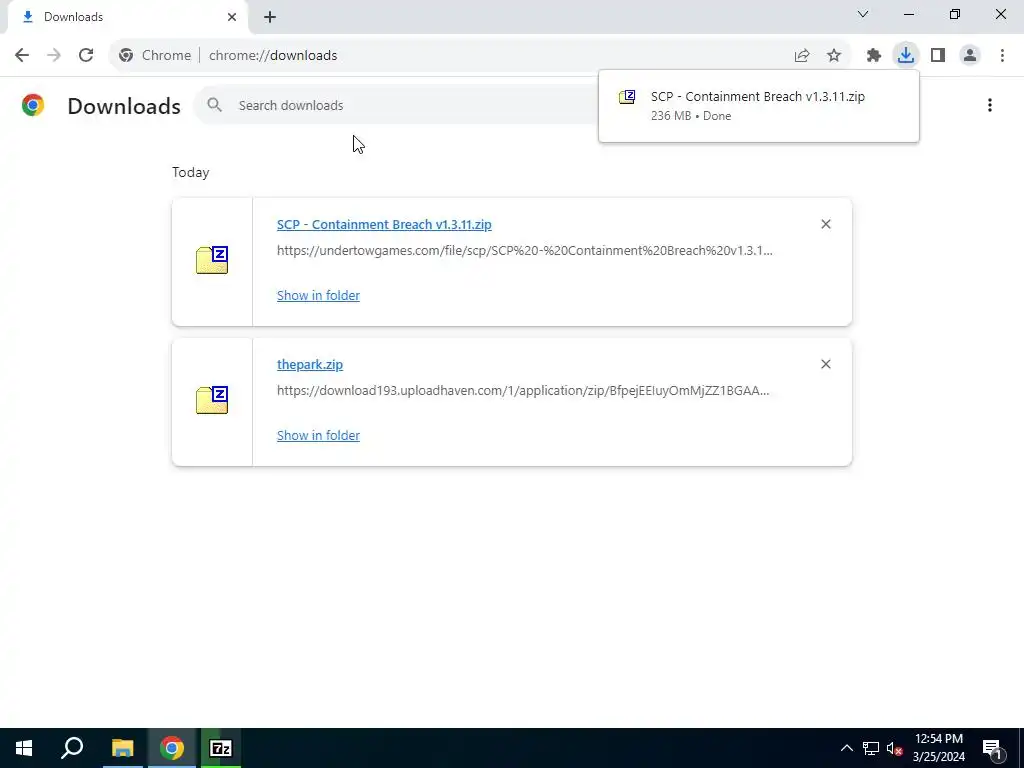Share this page icon in address bar
Screen dimensions: 1024x768
click(x=802, y=56)
